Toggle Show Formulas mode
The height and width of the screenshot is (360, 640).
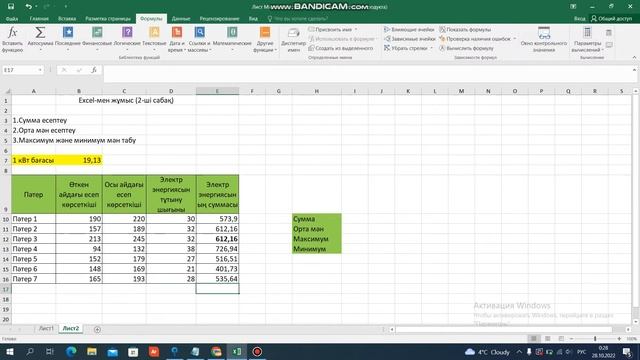(x=465, y=29)
